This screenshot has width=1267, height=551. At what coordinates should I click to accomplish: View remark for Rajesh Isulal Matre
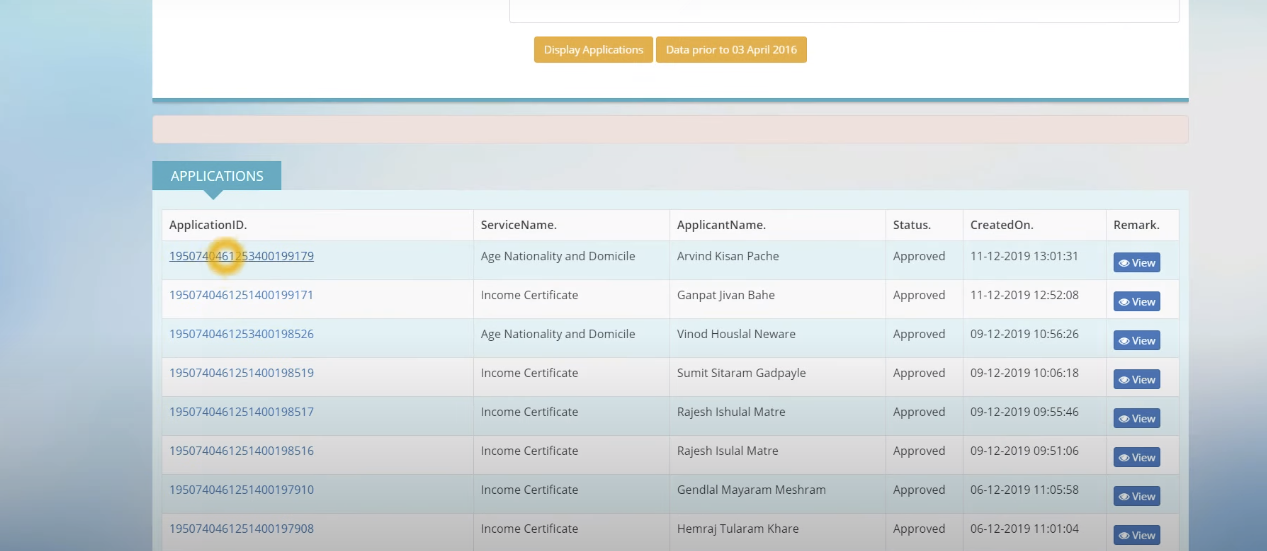(1137, 458)
